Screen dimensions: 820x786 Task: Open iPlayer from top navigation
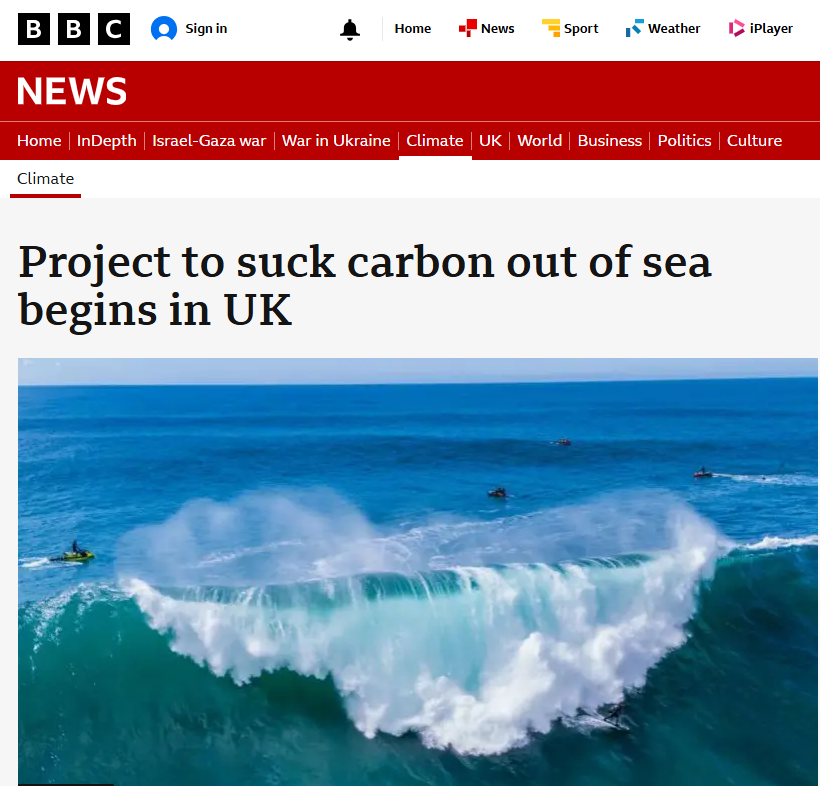click(771, 28)
